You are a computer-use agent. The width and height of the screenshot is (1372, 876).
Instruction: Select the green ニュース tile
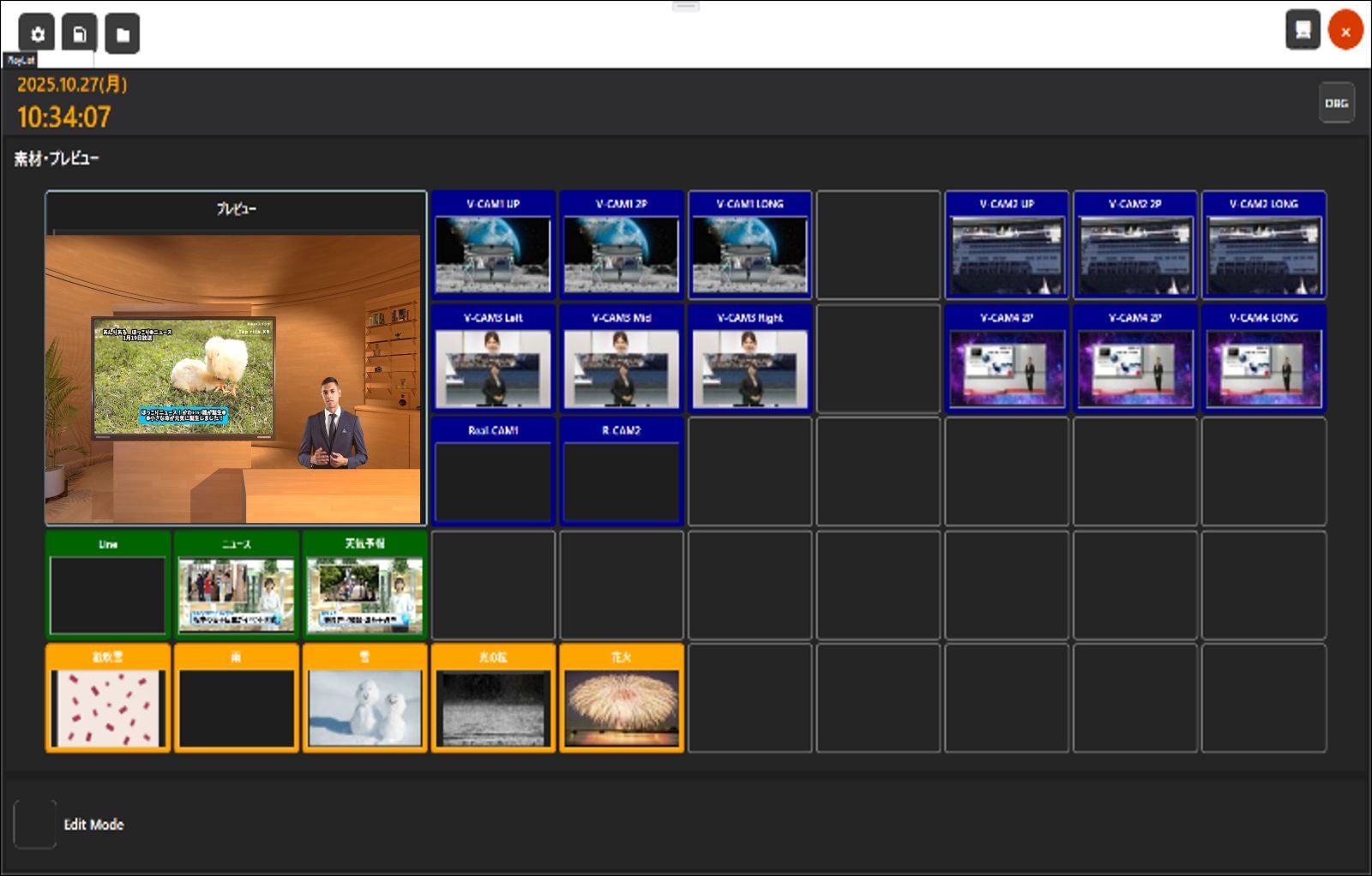tap(237, 585)
